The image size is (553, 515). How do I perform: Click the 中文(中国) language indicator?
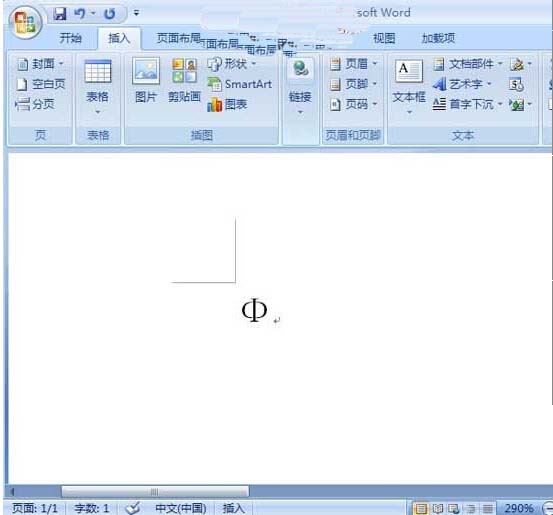point(181,508)
